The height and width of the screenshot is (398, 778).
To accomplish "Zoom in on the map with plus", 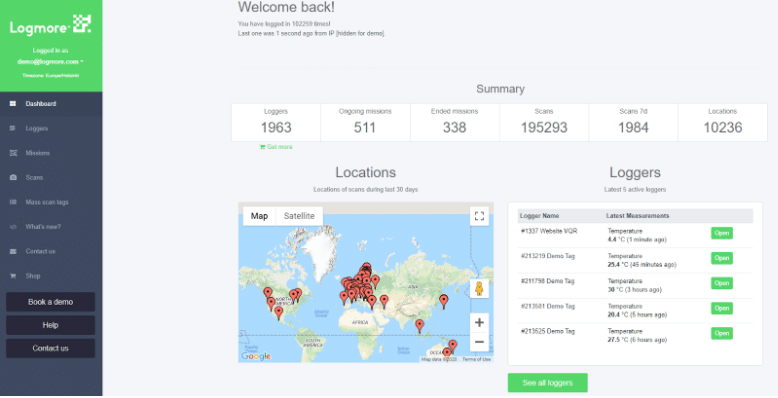I will click(x=479, y=323).
